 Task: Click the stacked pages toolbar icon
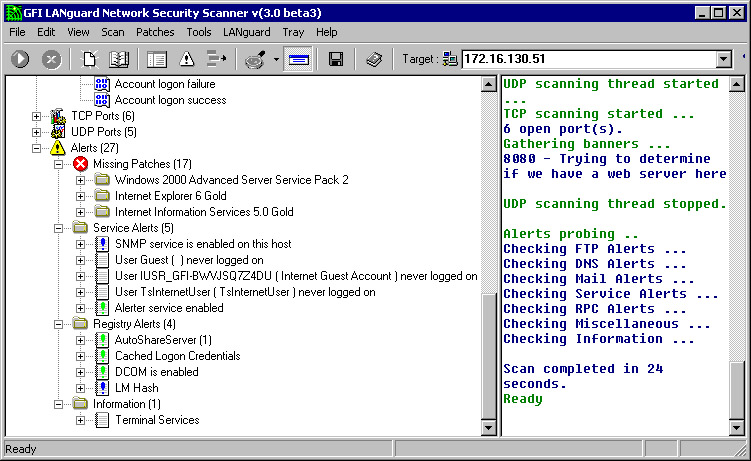pos(374,59)
